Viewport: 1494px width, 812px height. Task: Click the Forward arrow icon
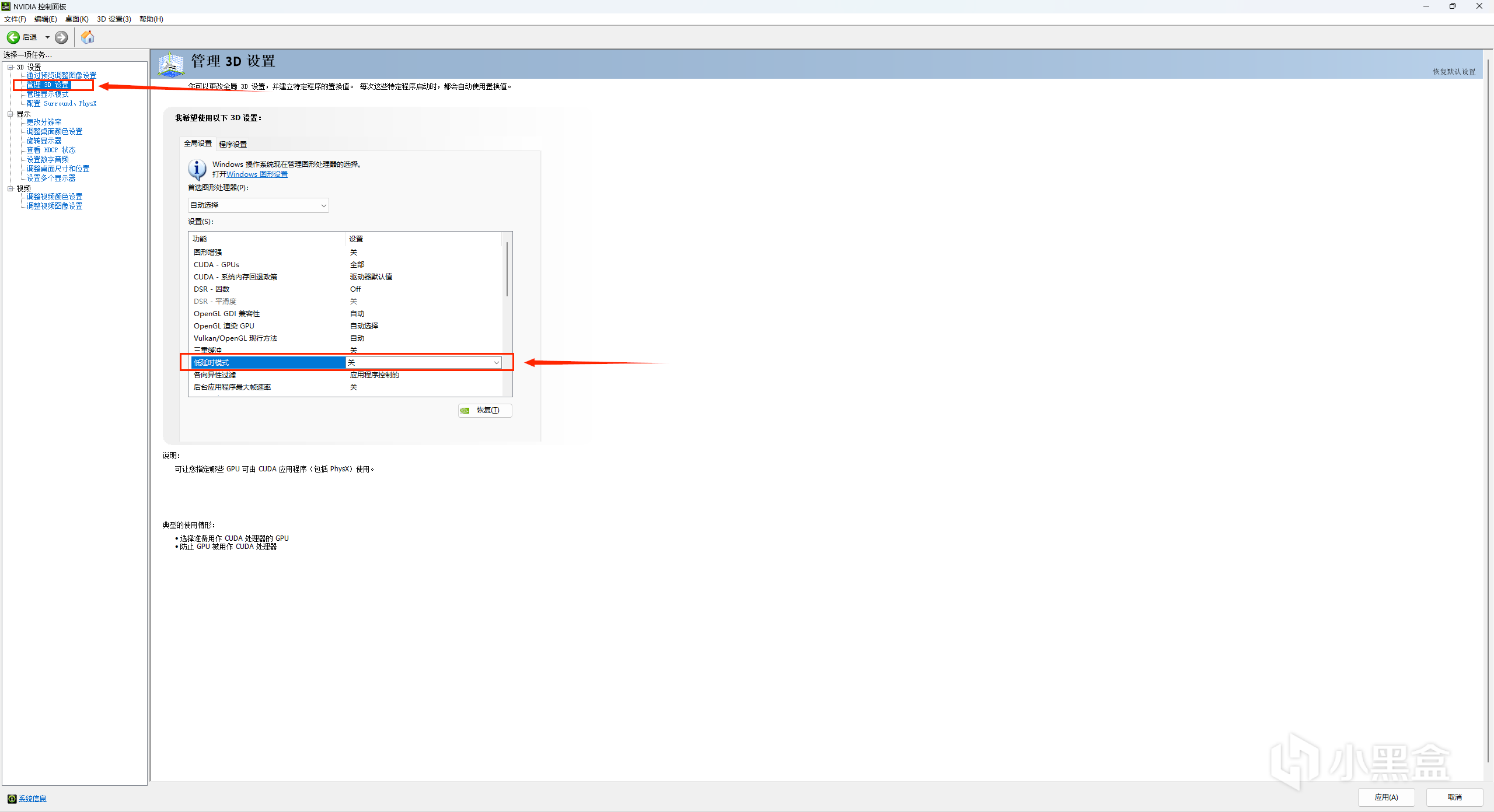point(61,37)
